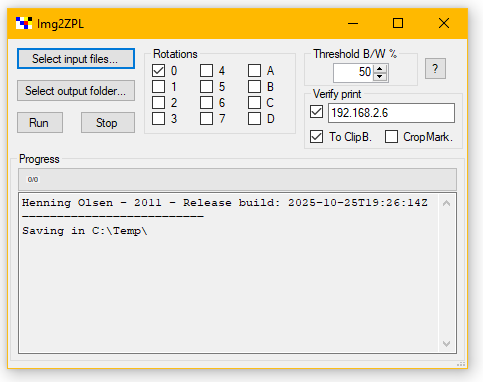Click the Threshold value field showing 50
483x382 pixels.
coord(353,72)
